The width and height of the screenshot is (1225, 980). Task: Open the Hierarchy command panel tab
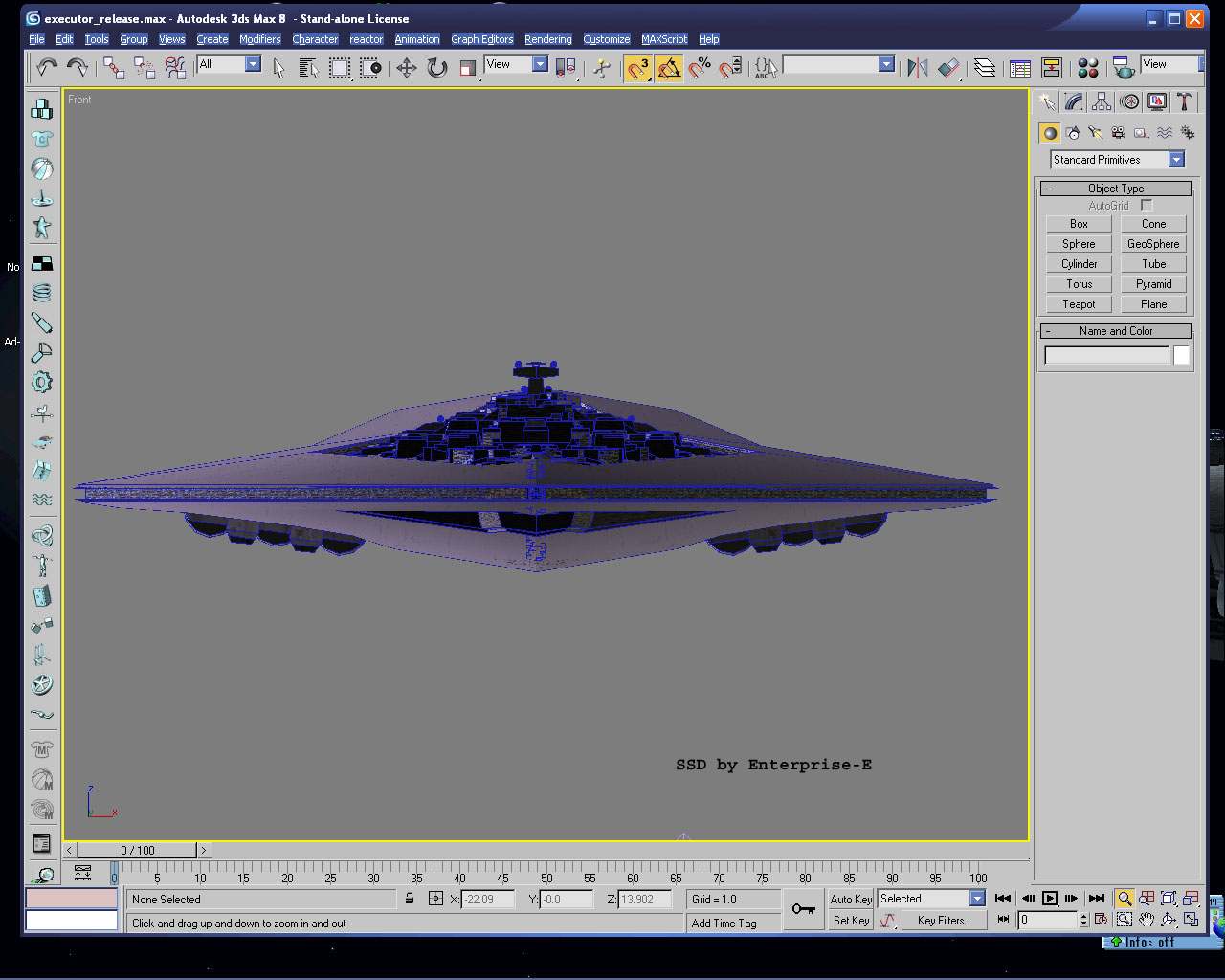pos(1102,101)
